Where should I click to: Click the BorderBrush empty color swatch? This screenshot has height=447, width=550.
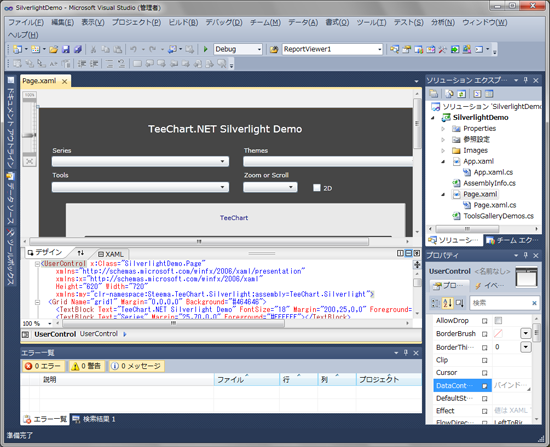pos(498,333)
